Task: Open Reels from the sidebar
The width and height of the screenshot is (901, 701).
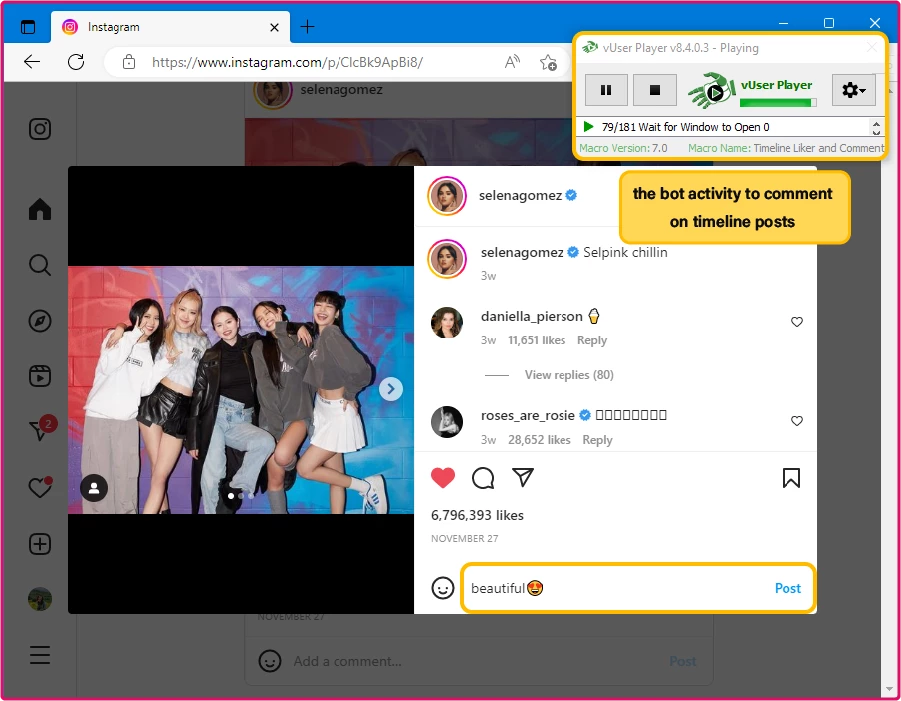Action: click(40, 376)
